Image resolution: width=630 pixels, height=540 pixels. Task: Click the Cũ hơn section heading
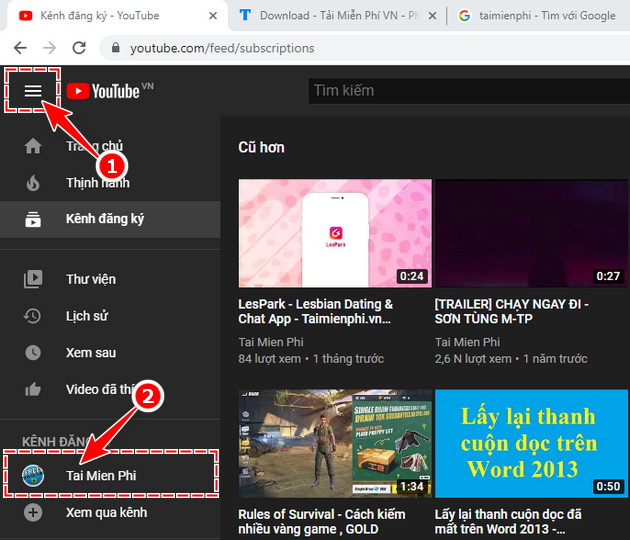(x=261, y=147)
